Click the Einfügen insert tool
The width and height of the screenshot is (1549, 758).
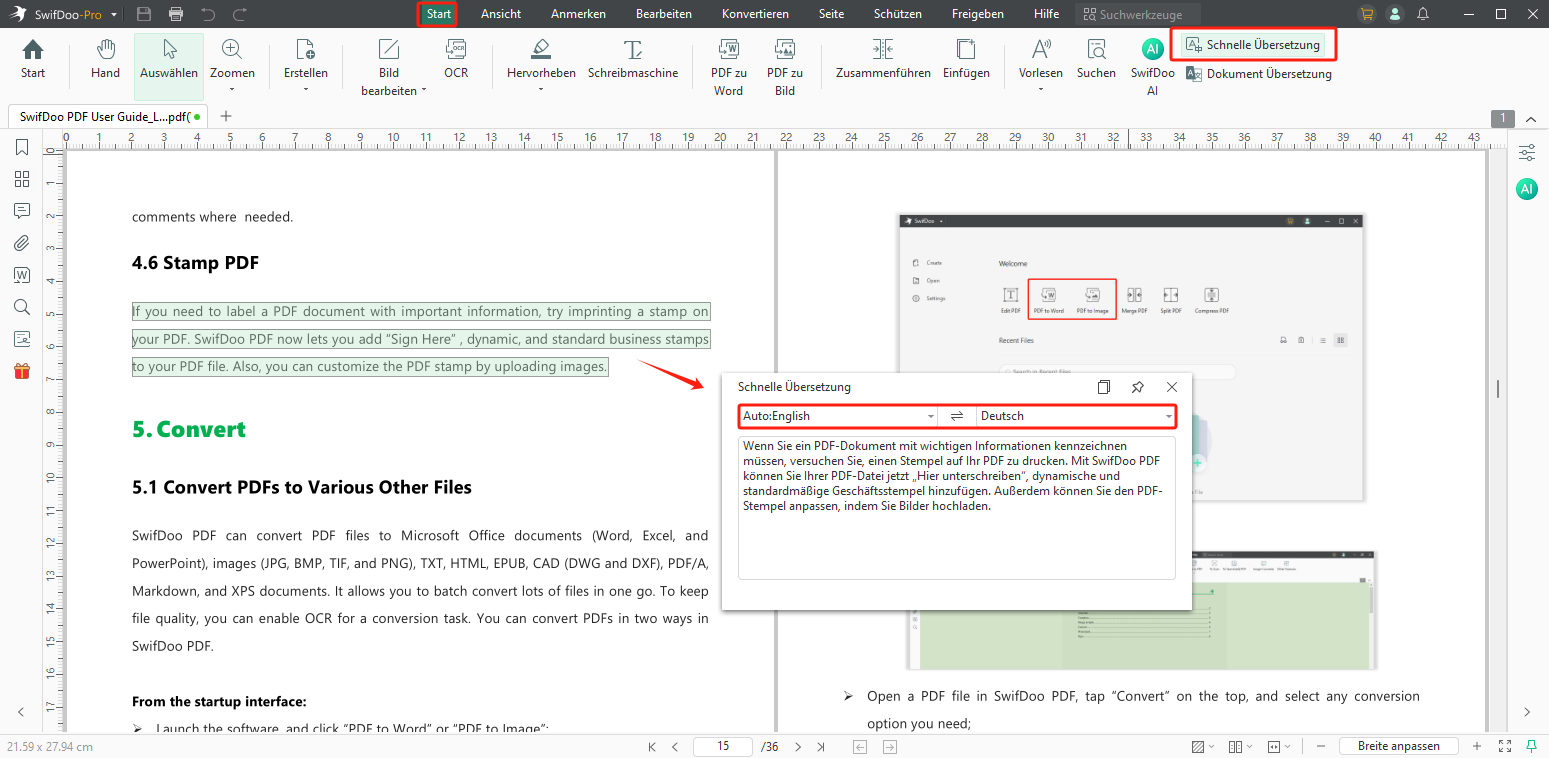(x=966, y=59)
